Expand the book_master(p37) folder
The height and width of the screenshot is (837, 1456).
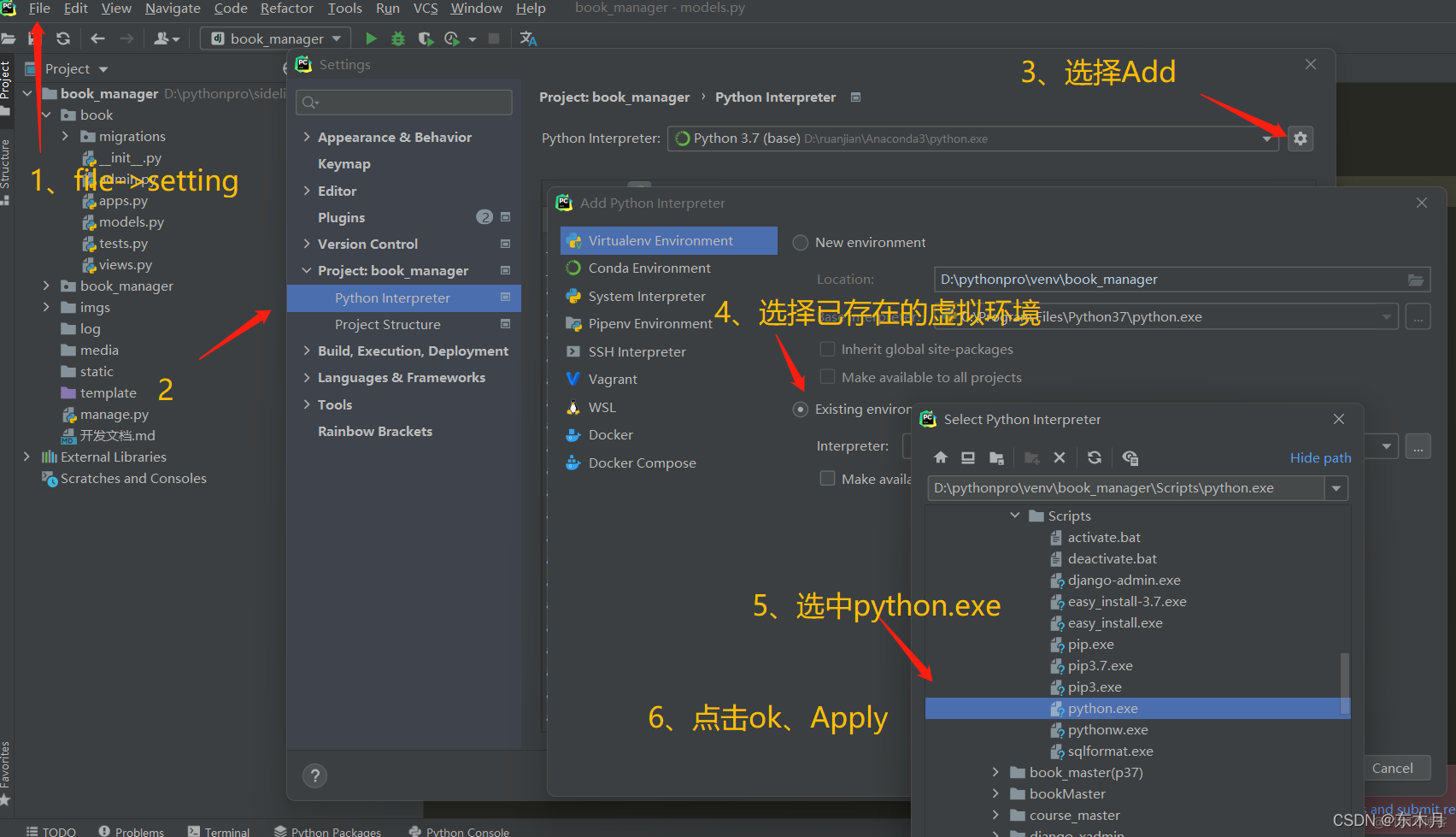pos(995,772)
